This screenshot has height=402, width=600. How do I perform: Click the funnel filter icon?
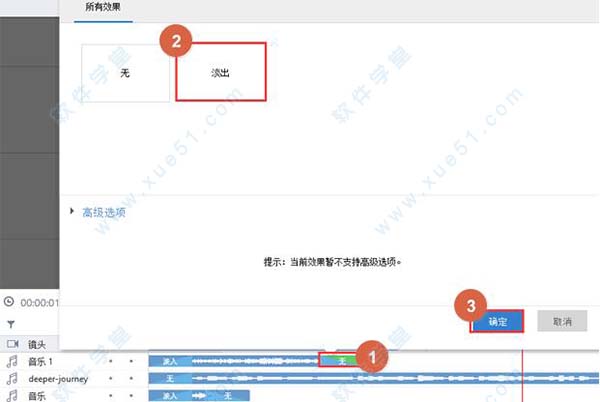pyautogui.click(x=11, y=324)
